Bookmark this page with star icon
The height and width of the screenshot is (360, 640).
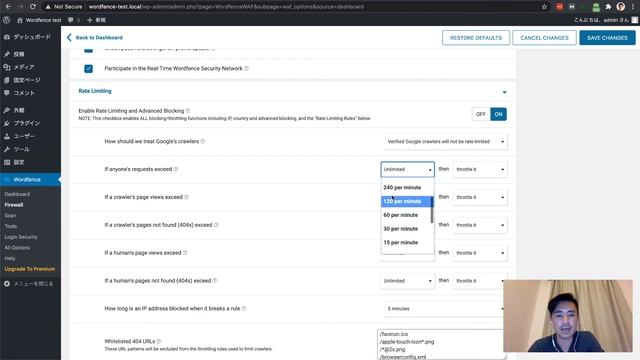click(544, 7)
